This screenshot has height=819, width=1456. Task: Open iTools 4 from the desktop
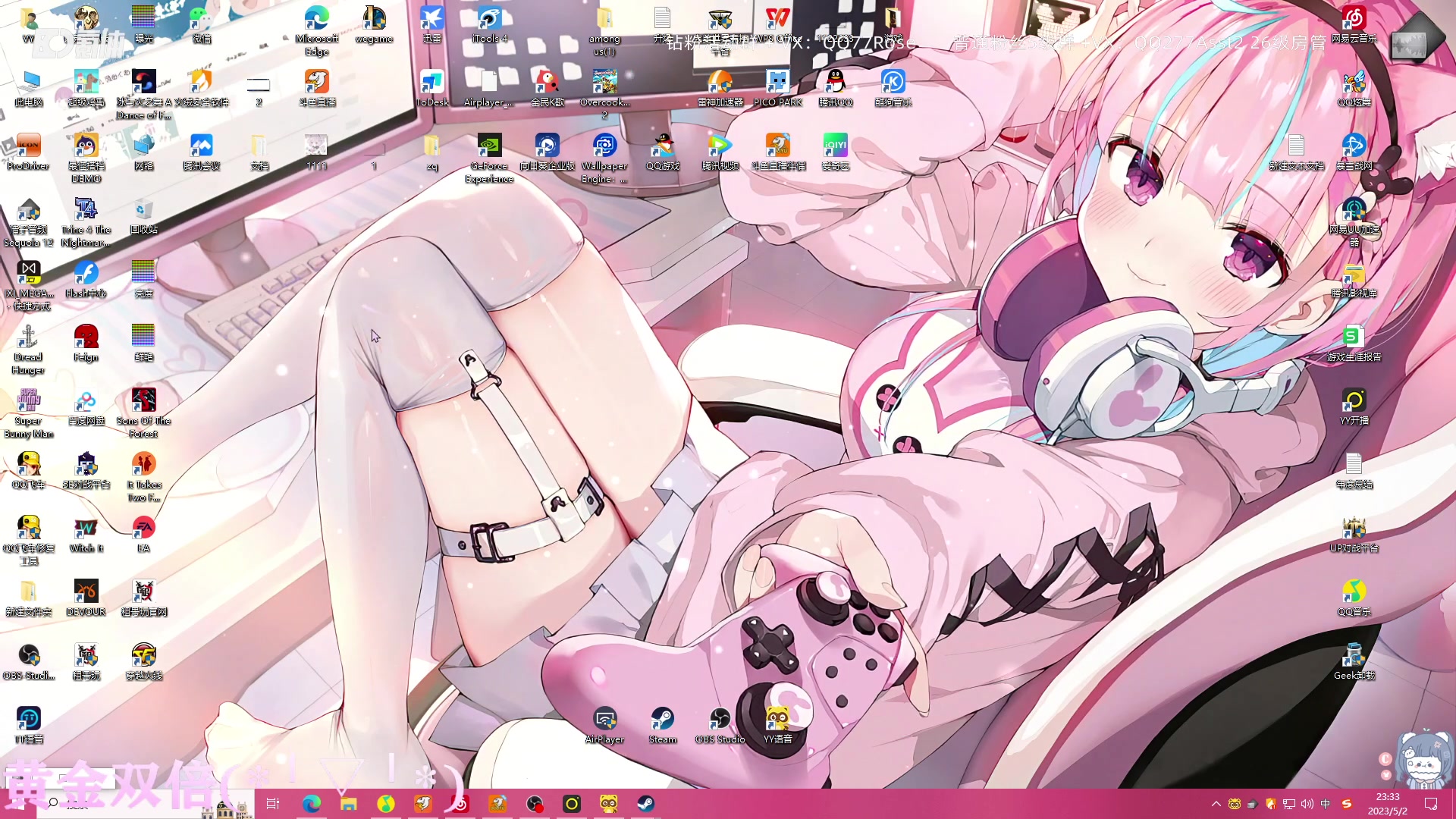pos(489,24)
